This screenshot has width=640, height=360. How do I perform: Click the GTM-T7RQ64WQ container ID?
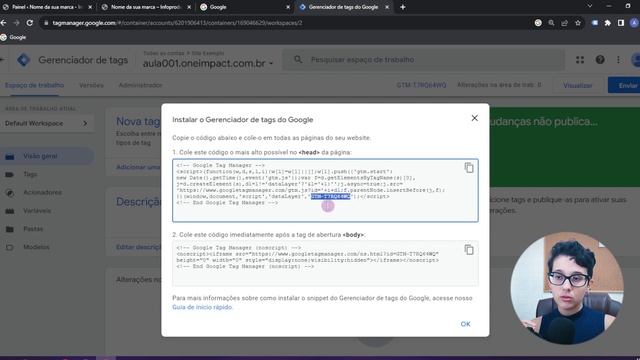tap(421, 85)
